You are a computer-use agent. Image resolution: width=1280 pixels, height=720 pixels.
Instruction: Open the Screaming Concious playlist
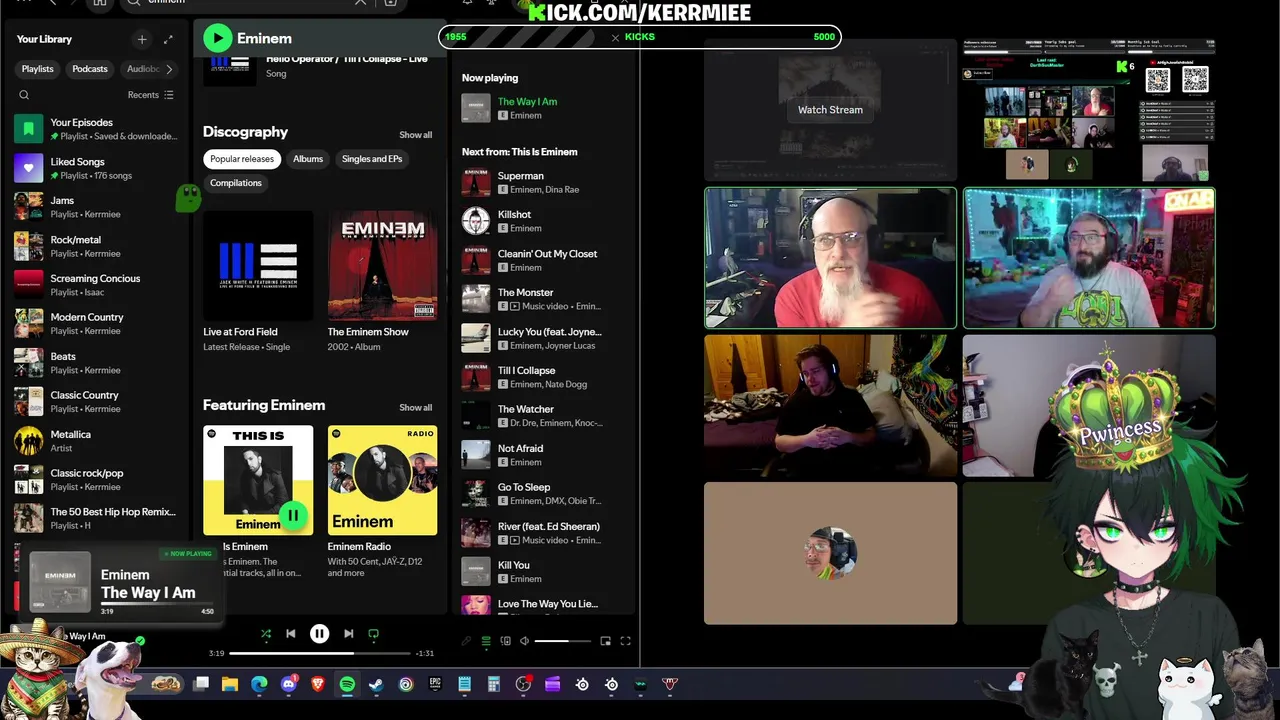95,285
